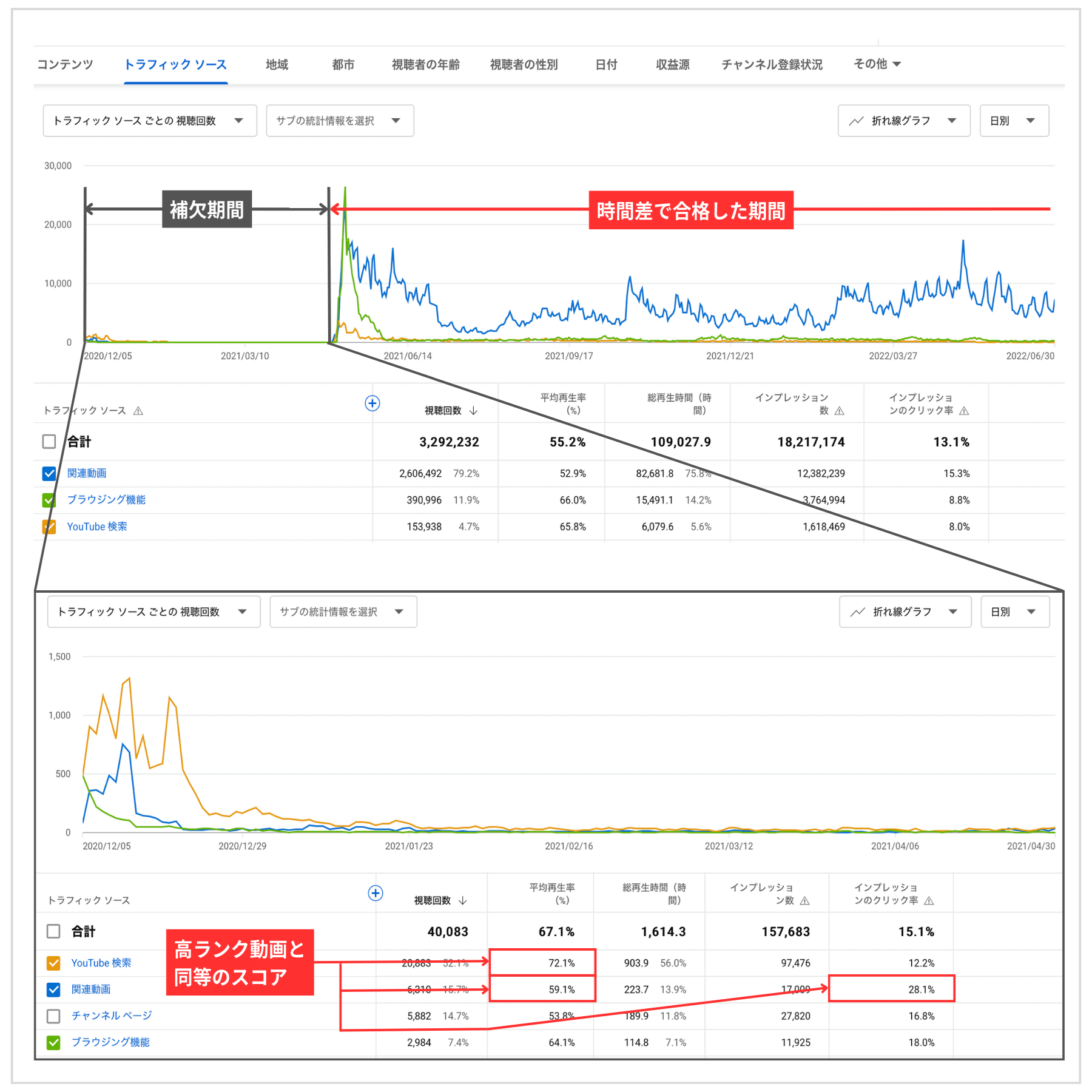This screenshot has height=1092, width=1092.
Task: Open the チャンネル登録状況 tab
Action: coord(772,64)
